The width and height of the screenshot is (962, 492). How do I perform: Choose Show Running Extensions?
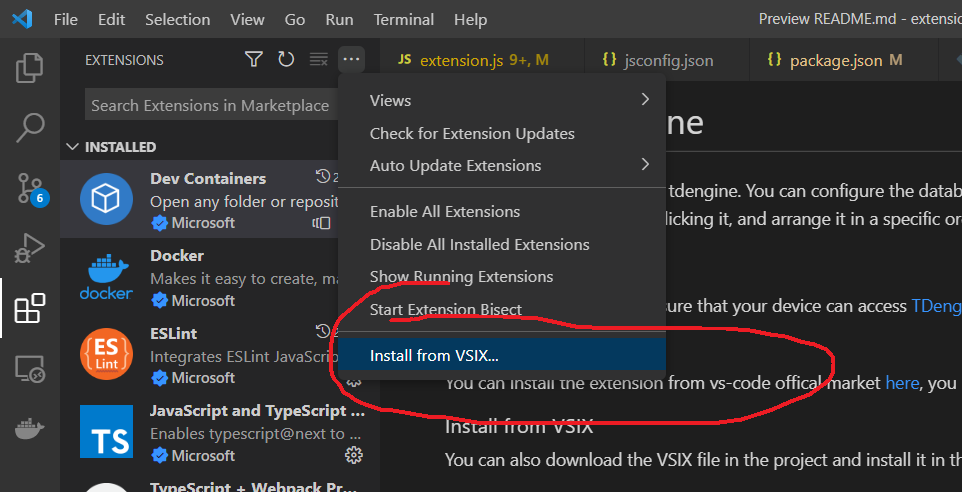tap(502, 277)
